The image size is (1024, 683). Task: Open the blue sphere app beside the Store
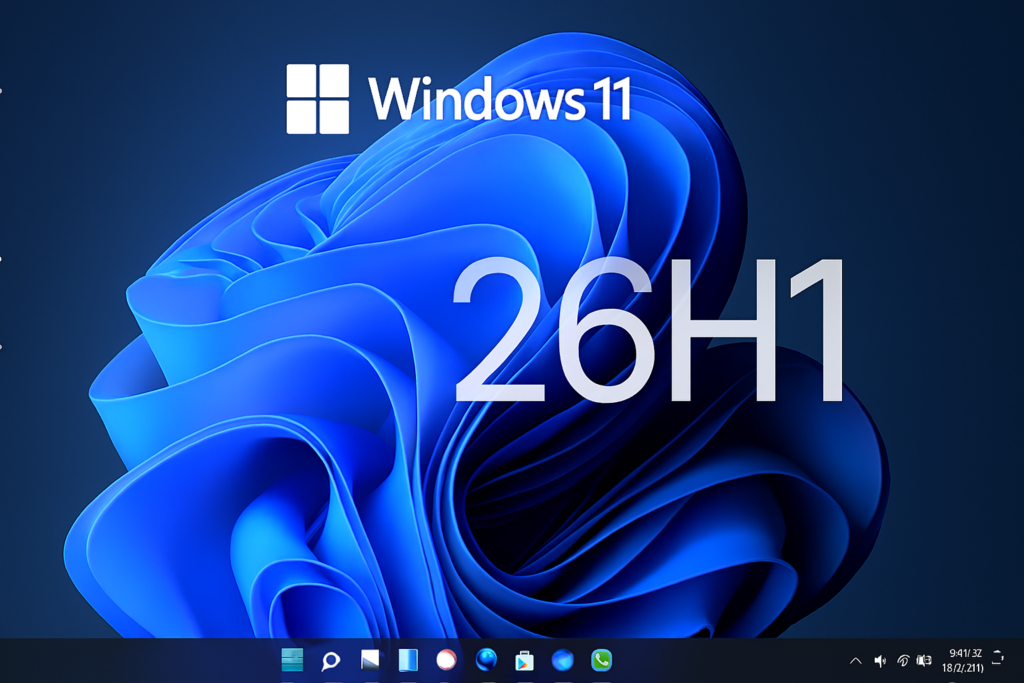tap(562, 660)
